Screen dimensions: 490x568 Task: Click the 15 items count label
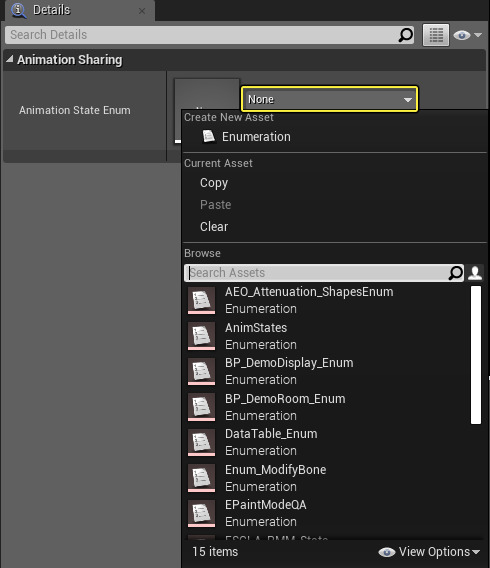tap(215, 552)
